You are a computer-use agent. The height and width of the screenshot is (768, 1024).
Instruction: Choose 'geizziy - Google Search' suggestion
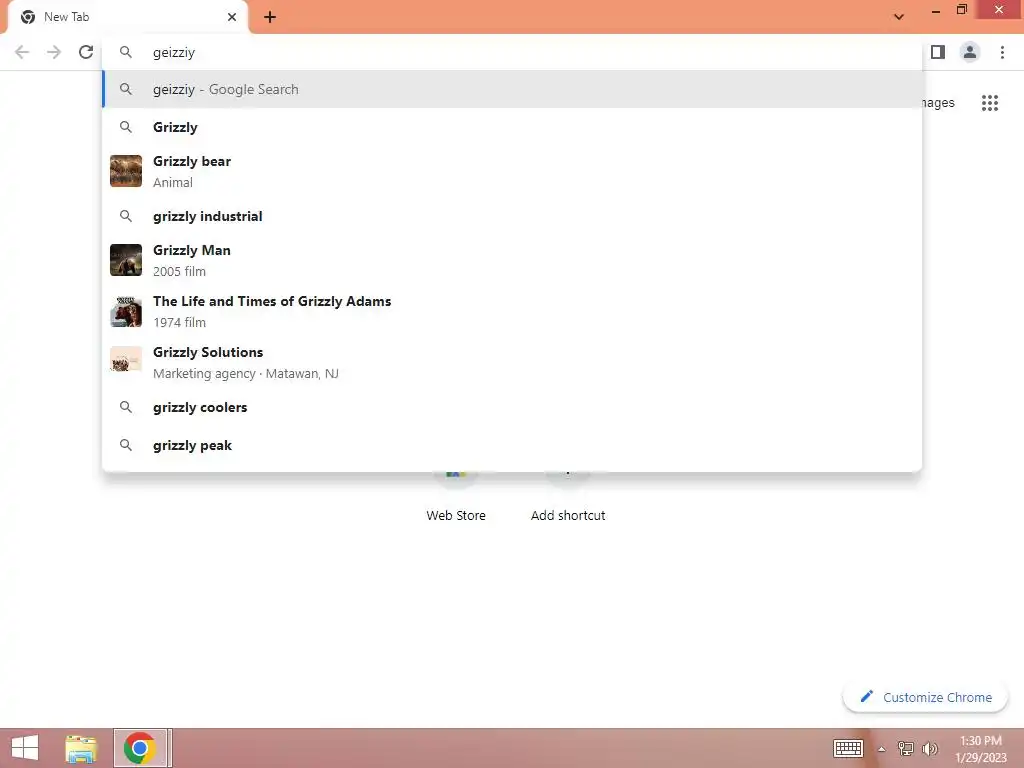click(513, 89)
